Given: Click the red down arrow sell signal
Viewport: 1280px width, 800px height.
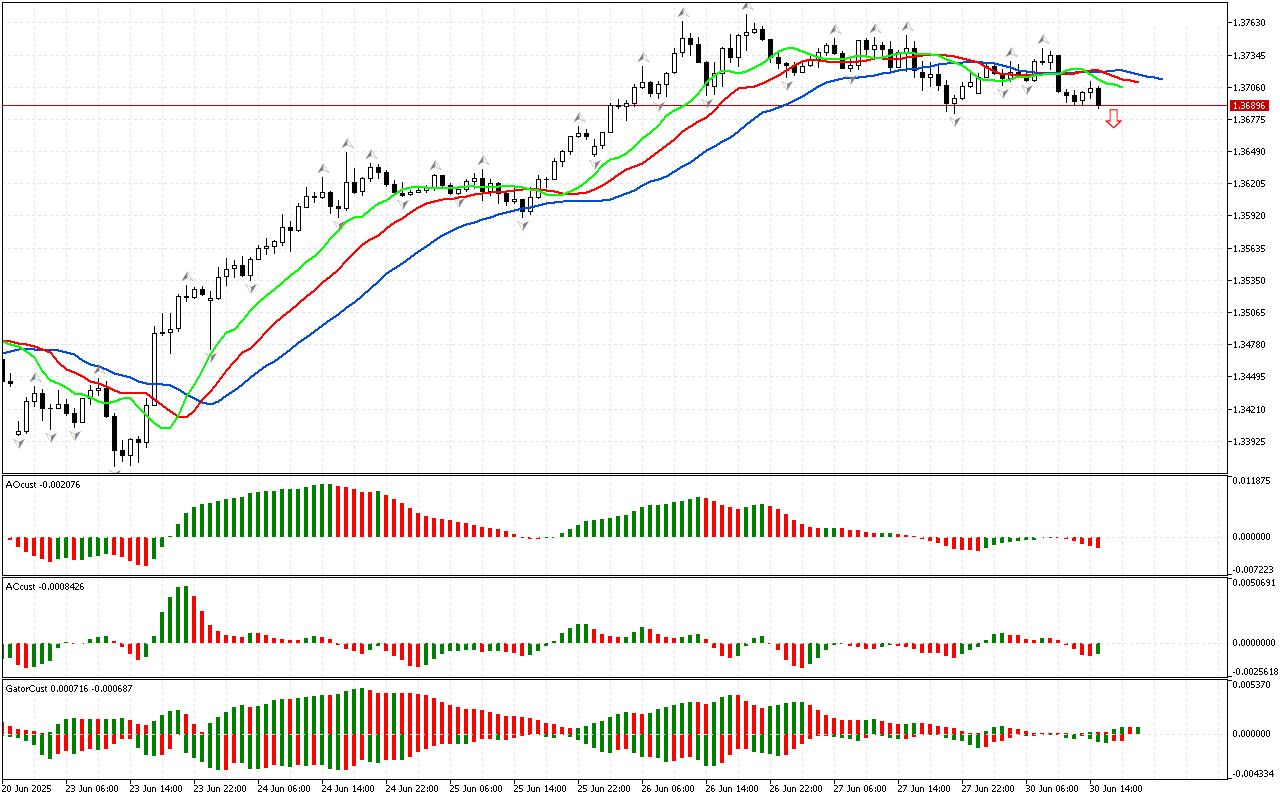Looking at the screenshot, I should (x=1113, y=119).
